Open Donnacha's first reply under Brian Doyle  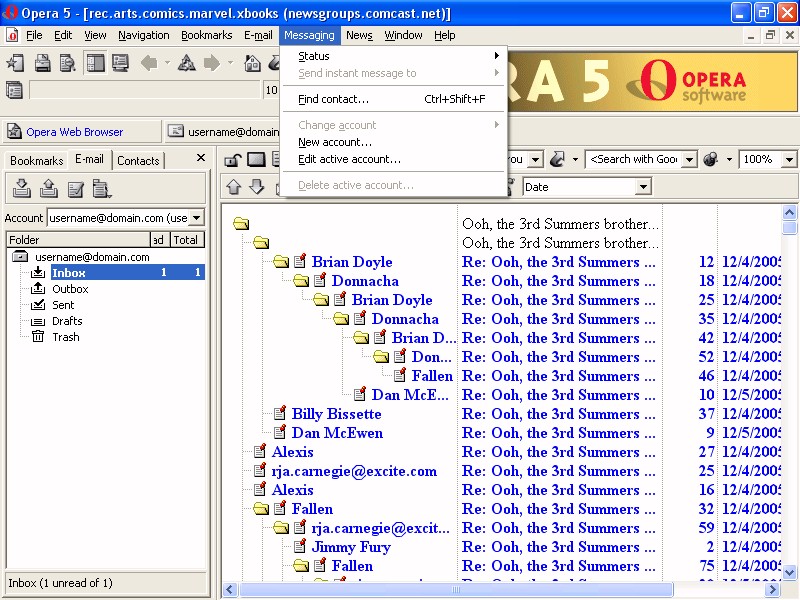point(365,281)
